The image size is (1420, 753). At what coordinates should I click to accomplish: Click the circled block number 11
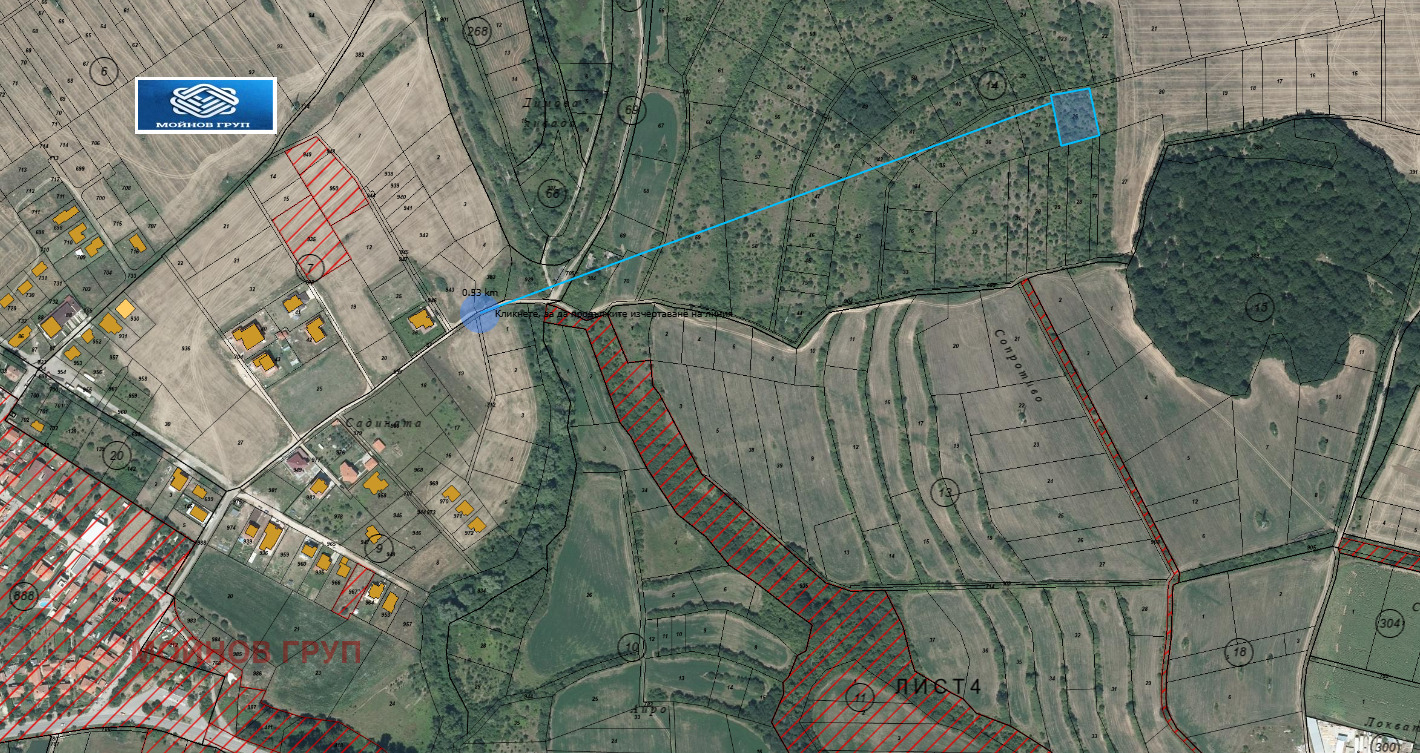pyautogui.click(x=858, y=695)
